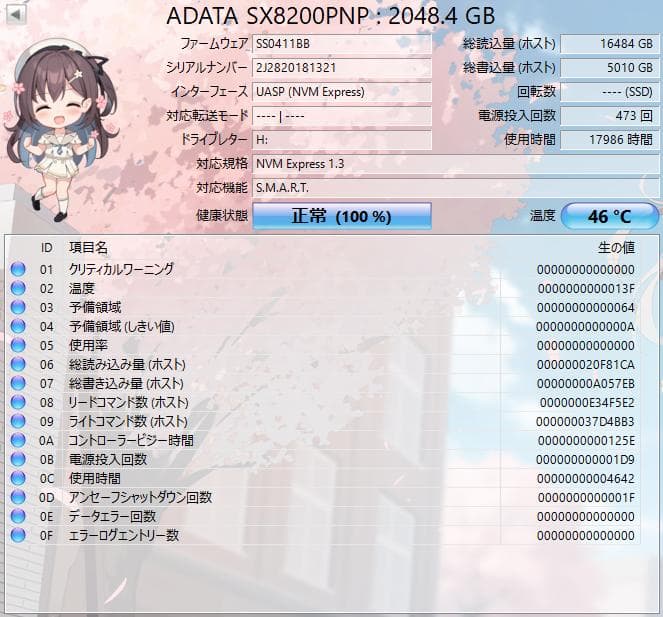
Task: Click the interface field UASP (NVM Express)
Action: (342, 92)
